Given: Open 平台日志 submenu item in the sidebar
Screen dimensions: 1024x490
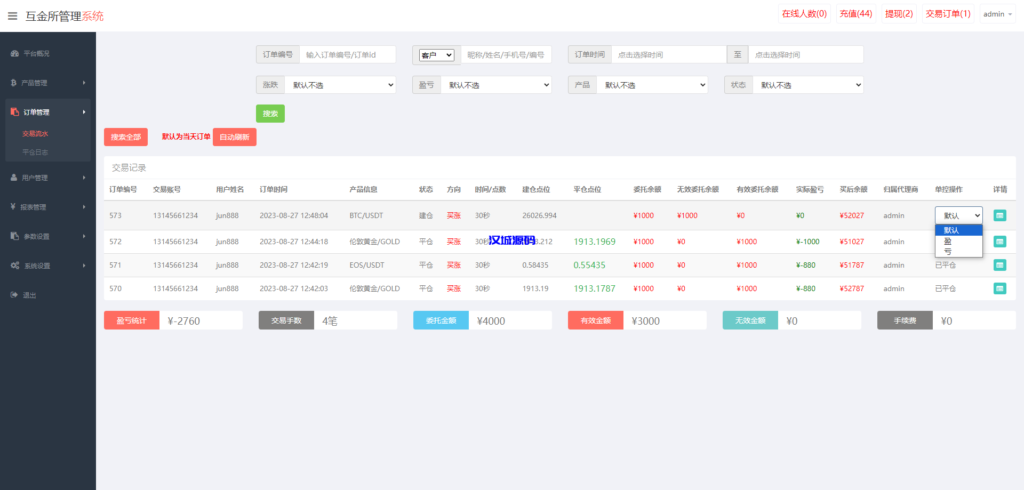Looking at the screenshot, I should coord(35,152).
